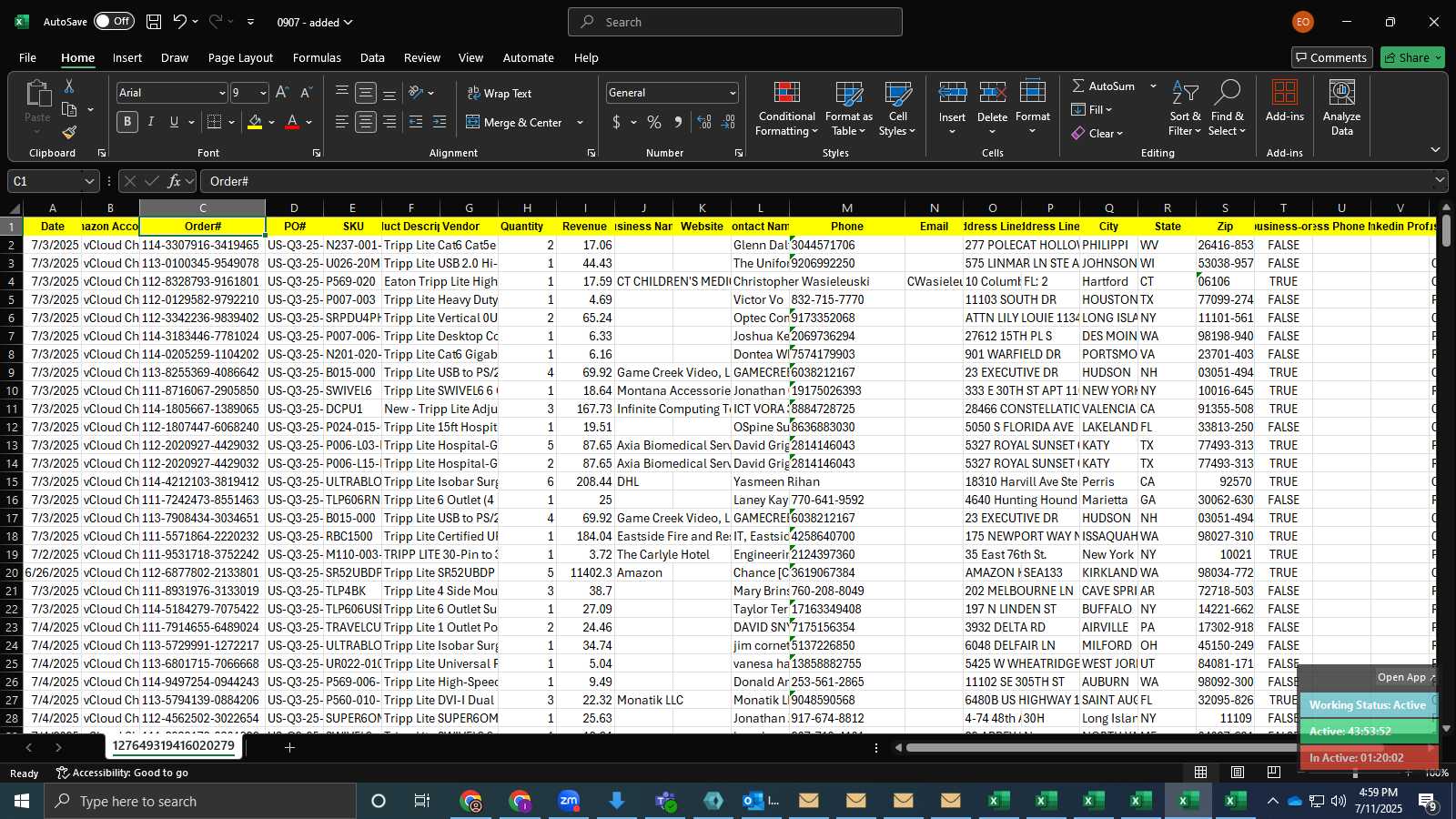The width and height of the screenshot is (1456, 819).
Task: Select Top Align icon
Action: (342, 93)
